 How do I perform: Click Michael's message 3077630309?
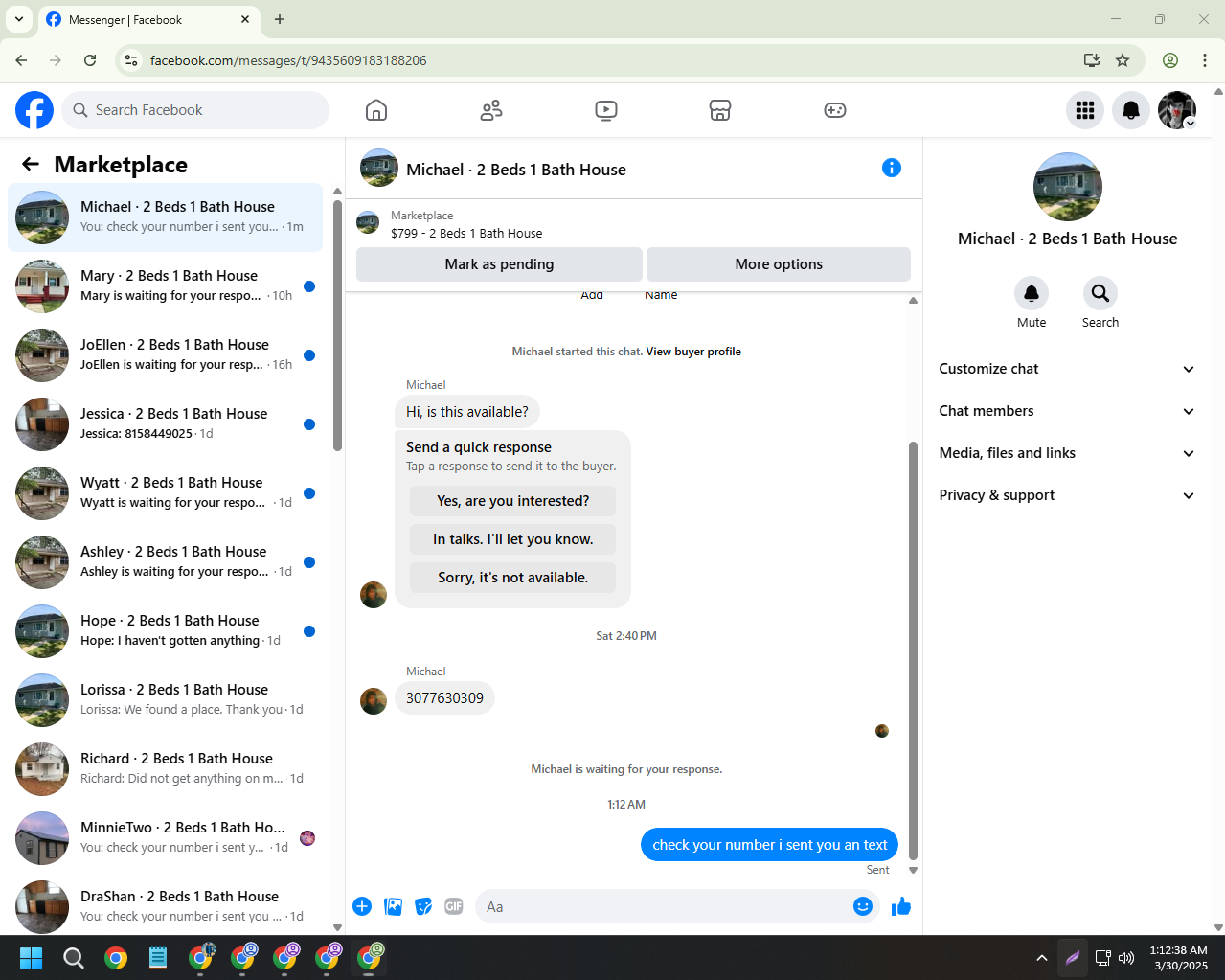coord(444,698)
